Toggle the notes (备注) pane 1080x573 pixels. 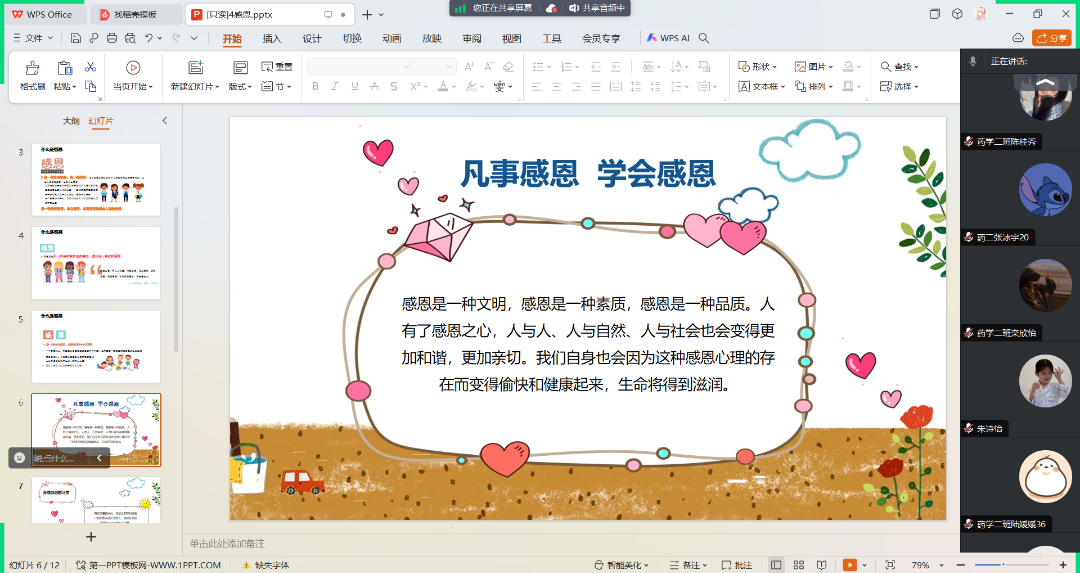(x=687, y=565)
